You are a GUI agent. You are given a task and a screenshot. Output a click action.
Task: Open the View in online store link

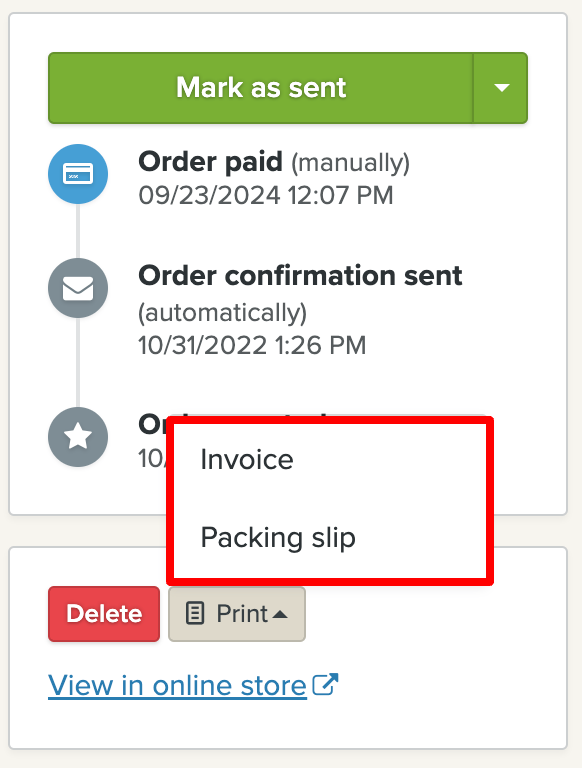177,685
